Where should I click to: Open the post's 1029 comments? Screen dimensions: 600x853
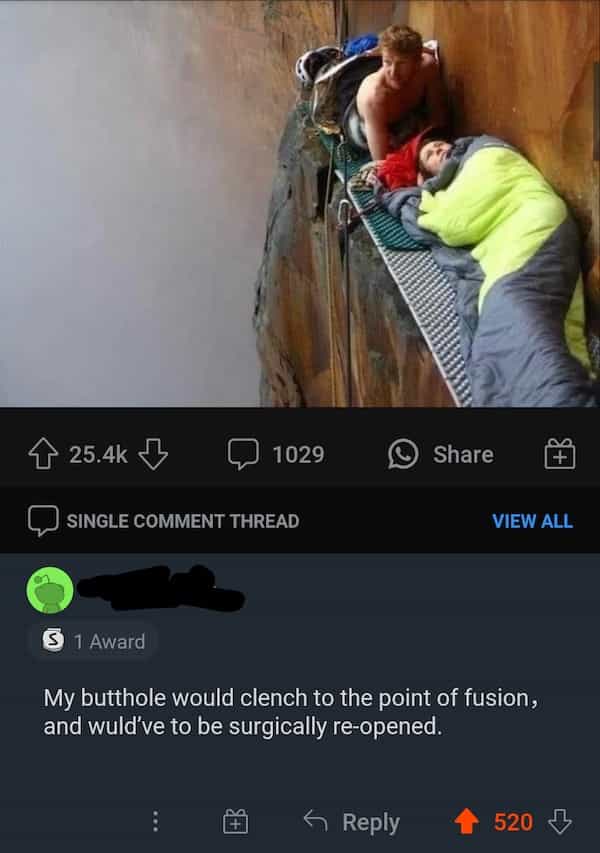click(276, 454)
